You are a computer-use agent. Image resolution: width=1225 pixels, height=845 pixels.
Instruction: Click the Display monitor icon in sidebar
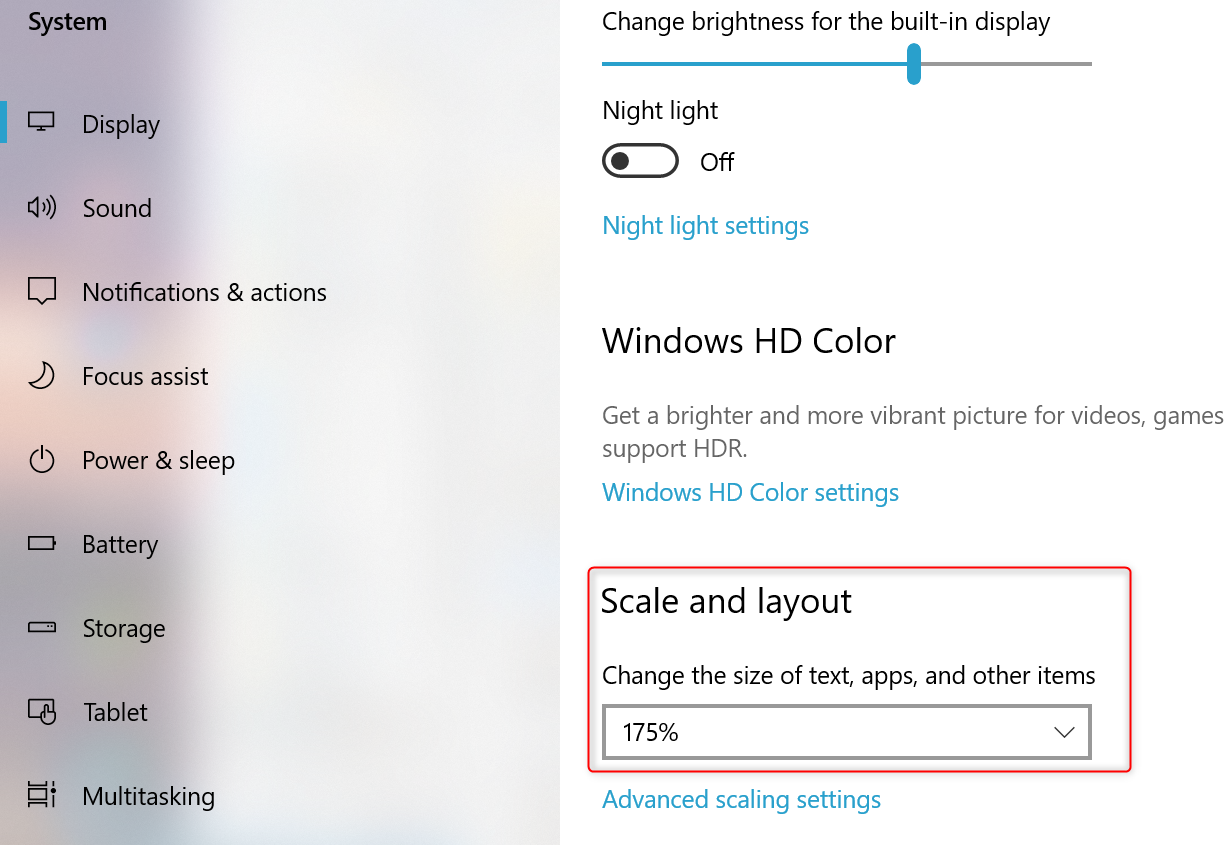pos(42,123)
